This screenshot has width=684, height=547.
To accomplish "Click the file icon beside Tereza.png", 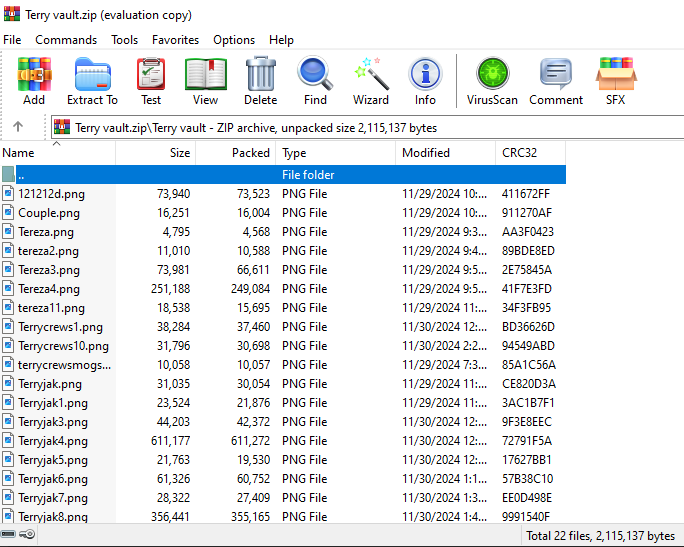I will [8, 231].
